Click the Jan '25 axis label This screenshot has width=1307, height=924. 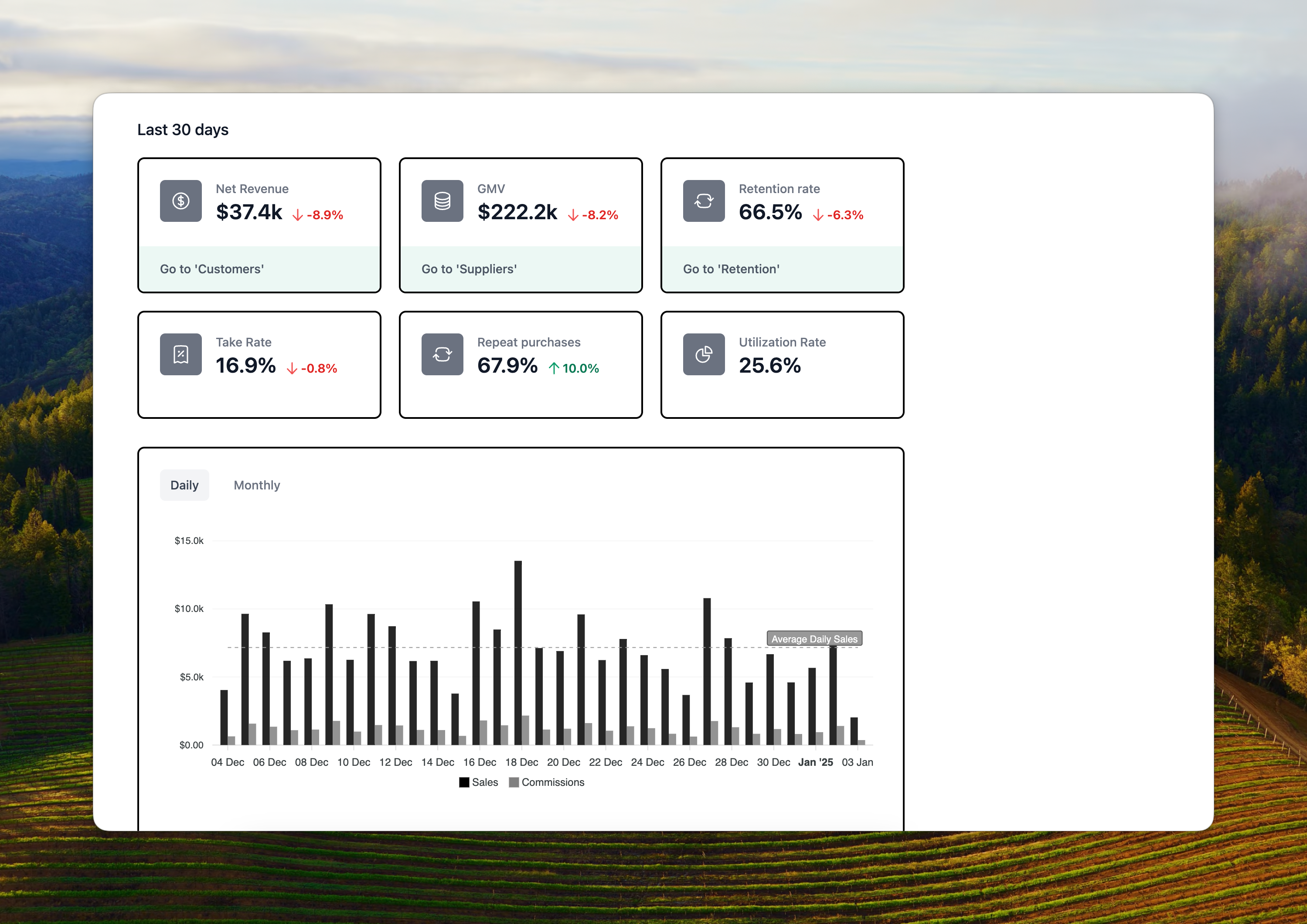point(815,762)
